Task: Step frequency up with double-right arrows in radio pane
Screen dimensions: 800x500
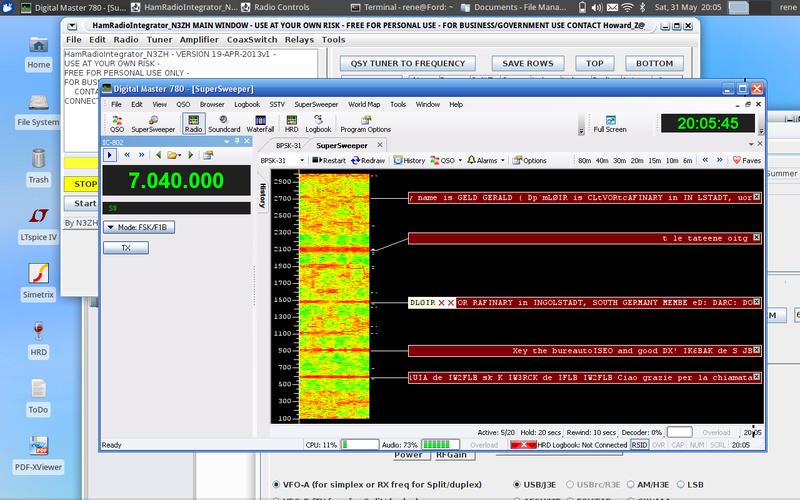Action: click(x=141, y=155)
